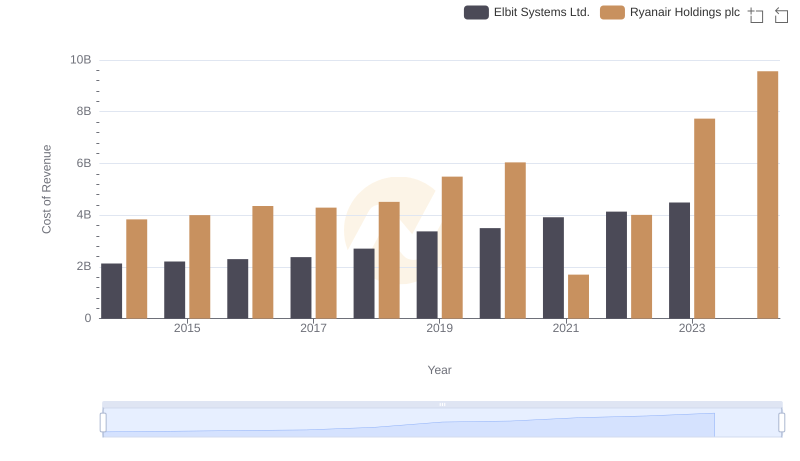Image resolution: width=800 pixels, height=461 pixels.
Task: Click the Elbit bar for 2015
Action: coord(174,290)
